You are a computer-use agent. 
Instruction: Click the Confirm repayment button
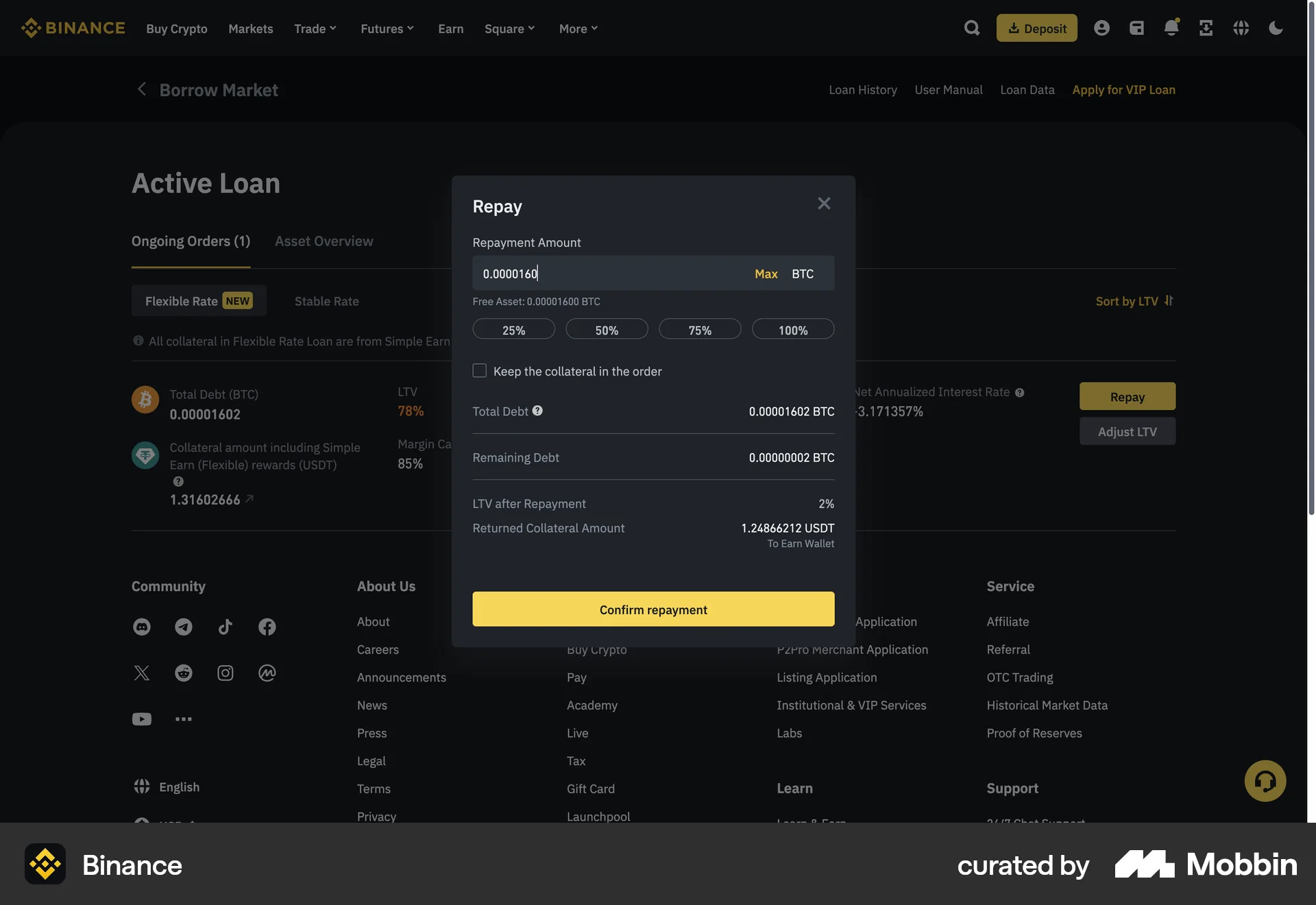coord(653,609)
